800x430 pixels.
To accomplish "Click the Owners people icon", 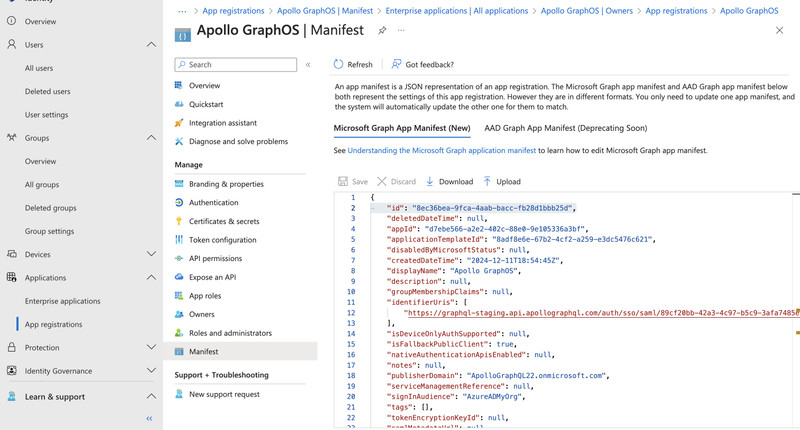I will [x=179, y=314].
